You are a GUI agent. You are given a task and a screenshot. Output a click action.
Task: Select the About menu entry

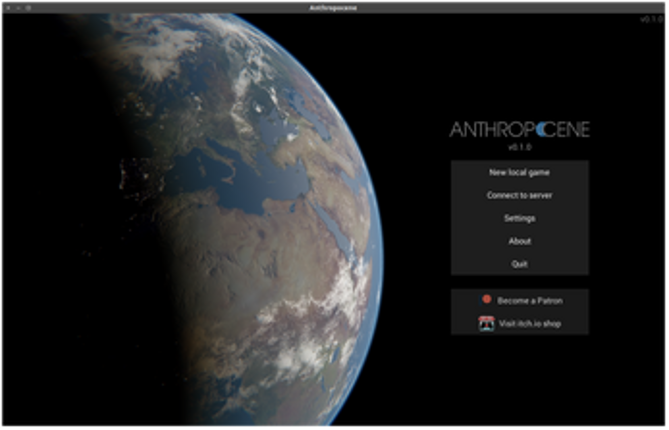(x=520, y=241)
